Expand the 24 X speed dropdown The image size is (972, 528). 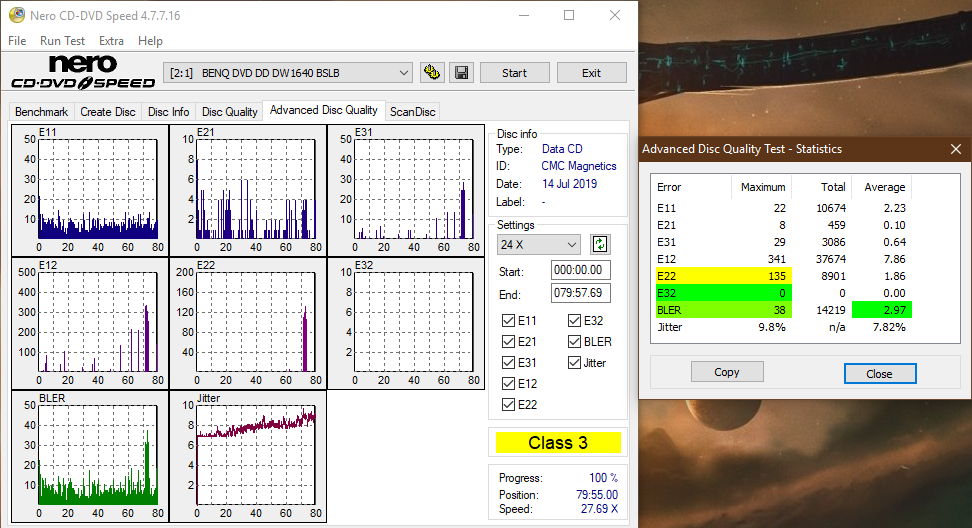[538, 245]
